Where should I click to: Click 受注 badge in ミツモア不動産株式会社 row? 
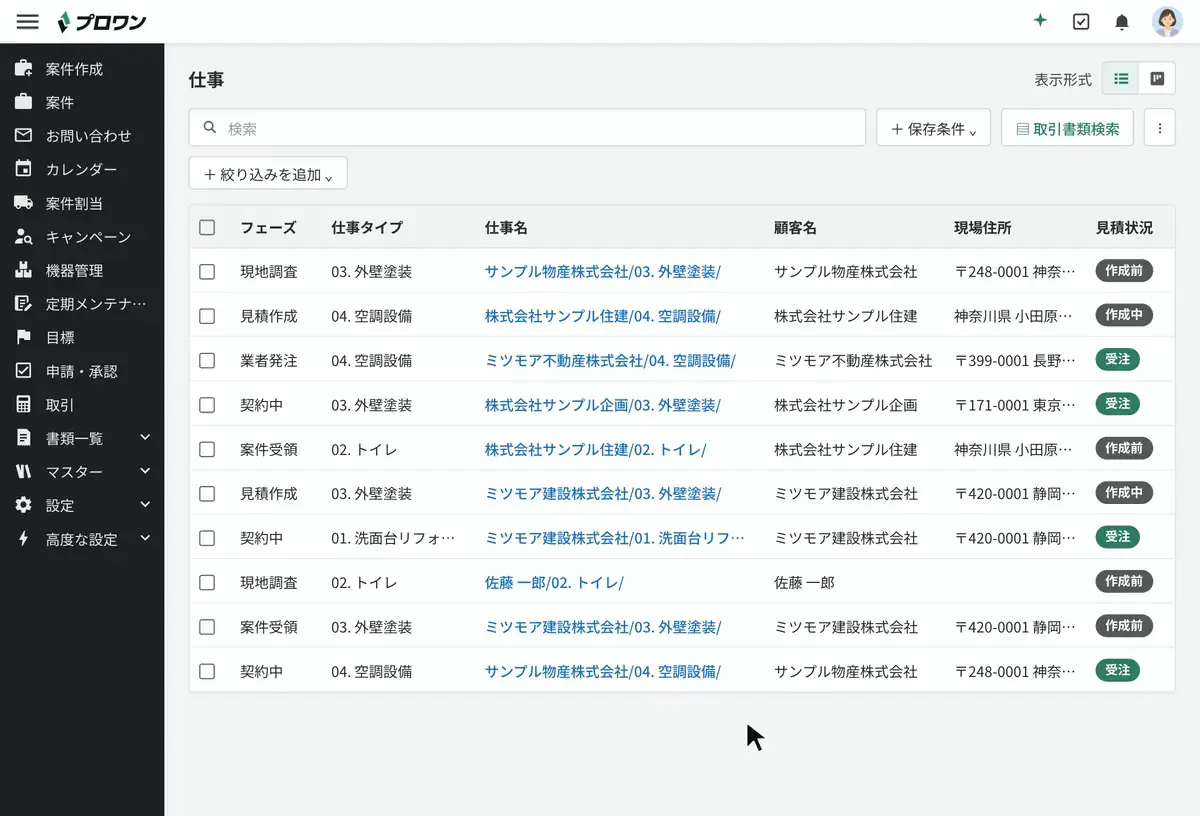[1118, 360]
